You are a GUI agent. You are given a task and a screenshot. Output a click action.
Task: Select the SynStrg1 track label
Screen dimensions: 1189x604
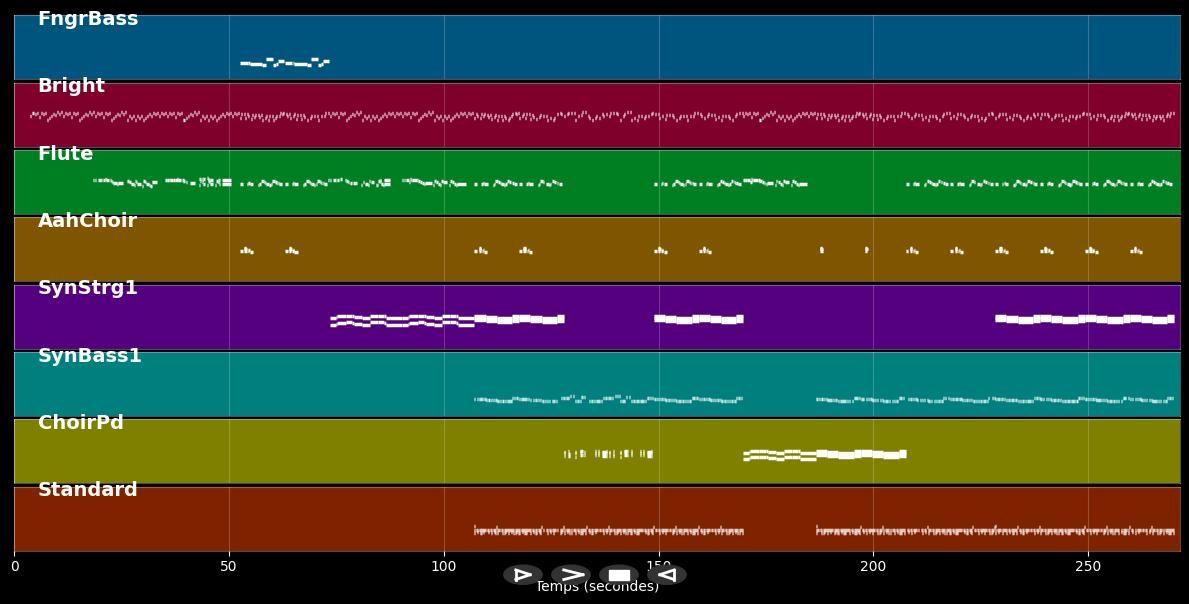pos(87,287)
